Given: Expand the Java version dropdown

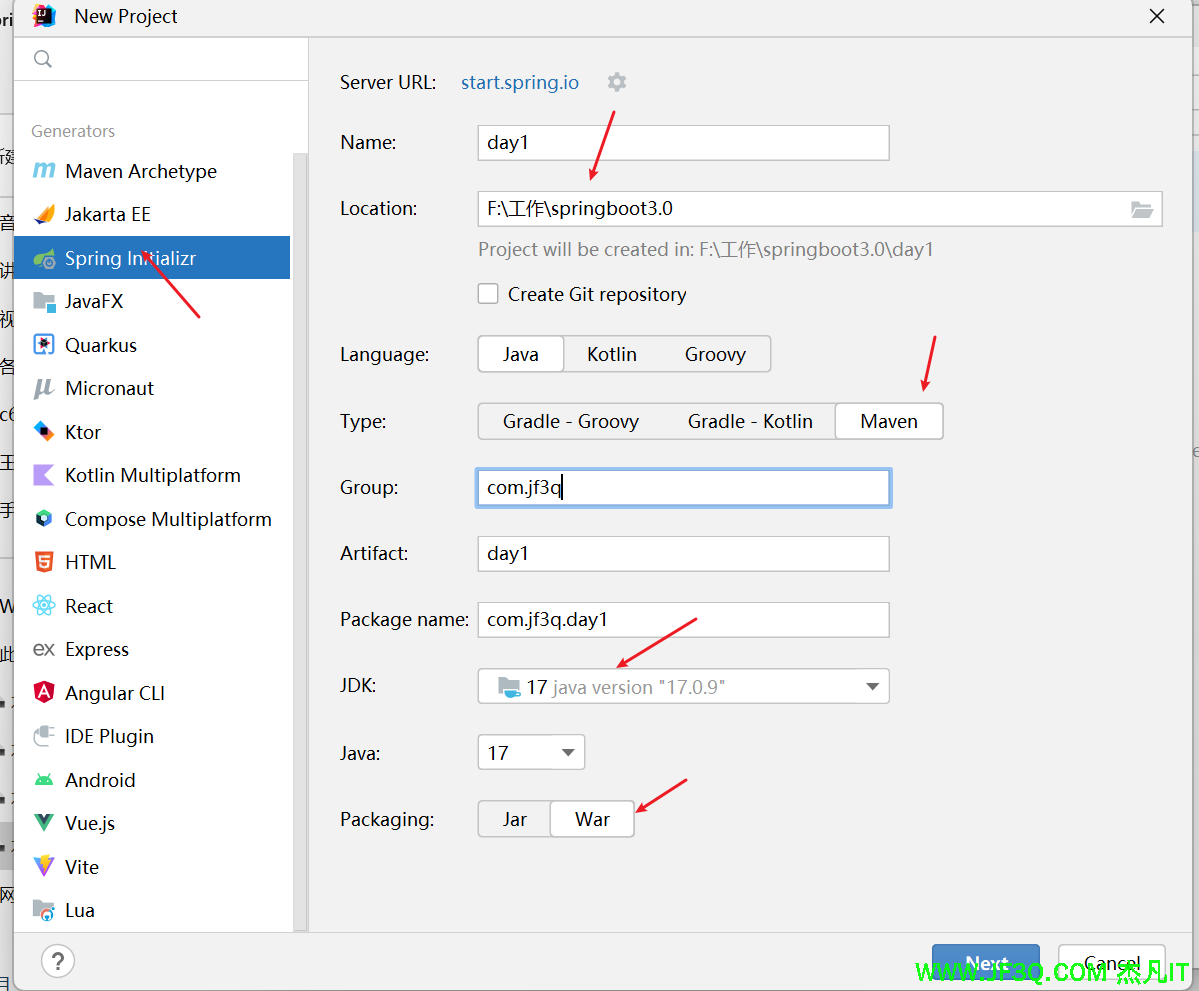Looking at the screenshot, I should click(568, 753).
